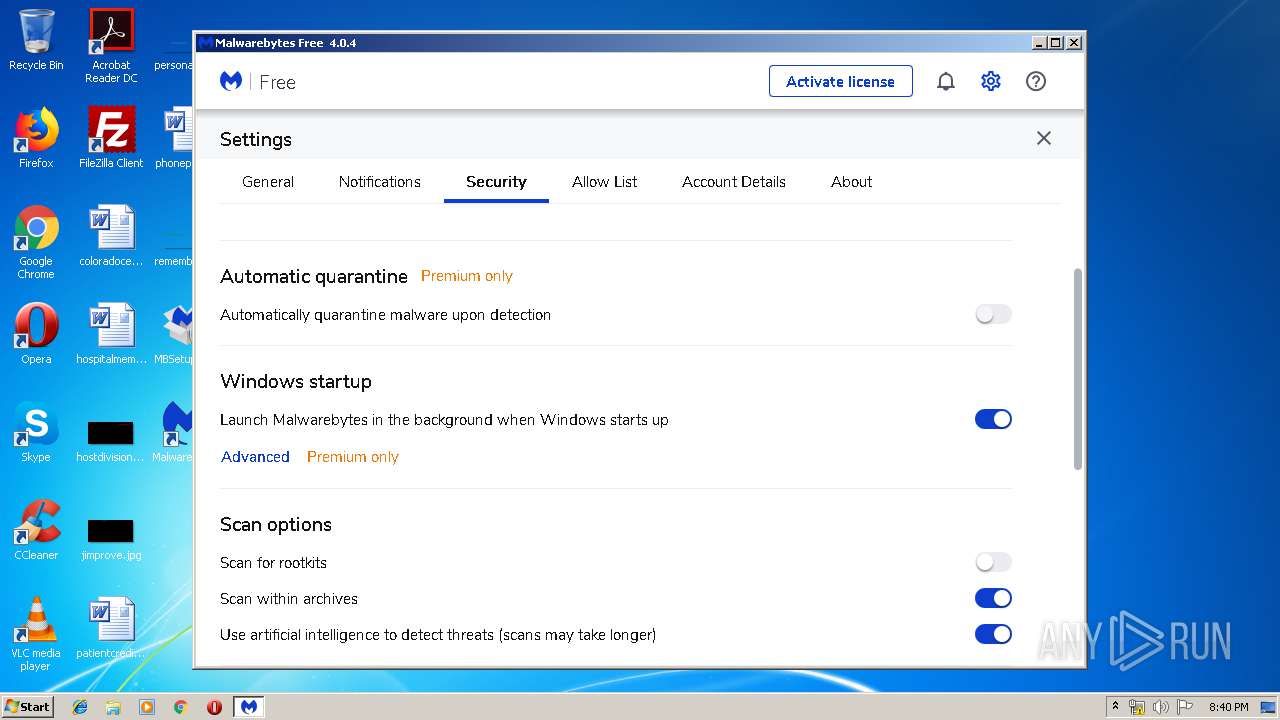Open the settings gear icon
This screenshot has width=1280, height=720.
point(990,82)
